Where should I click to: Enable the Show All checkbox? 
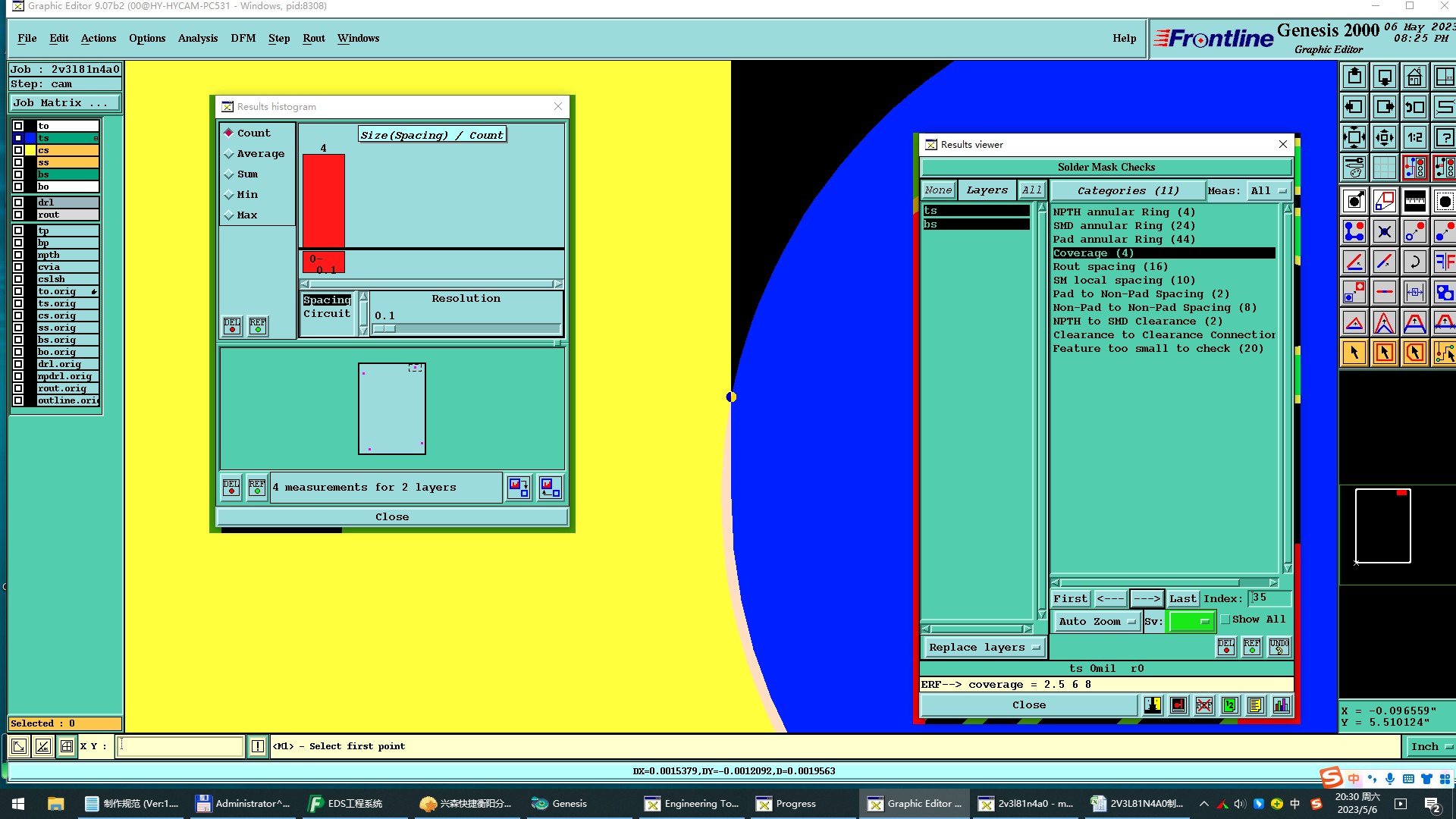pyautogui.click(x=1225, y=620)
